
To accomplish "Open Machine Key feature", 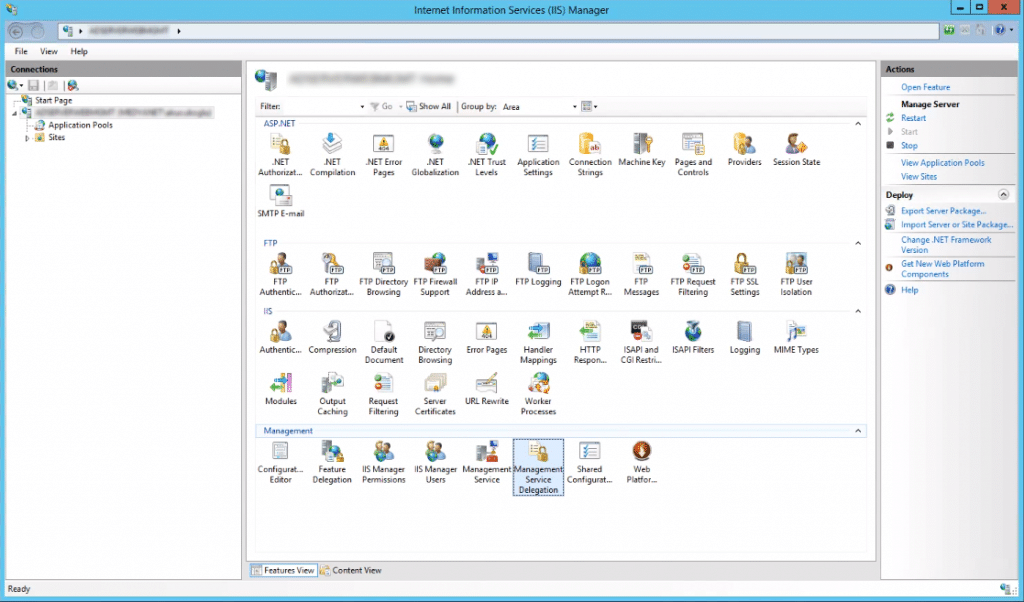I will point(641,150).
